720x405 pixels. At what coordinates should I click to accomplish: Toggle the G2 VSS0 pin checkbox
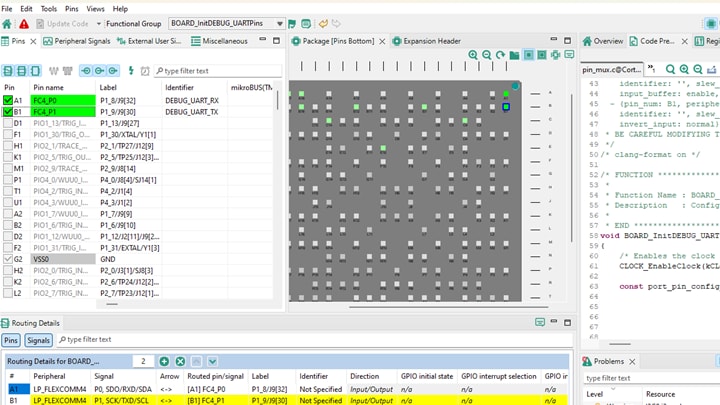coord(8,259)
